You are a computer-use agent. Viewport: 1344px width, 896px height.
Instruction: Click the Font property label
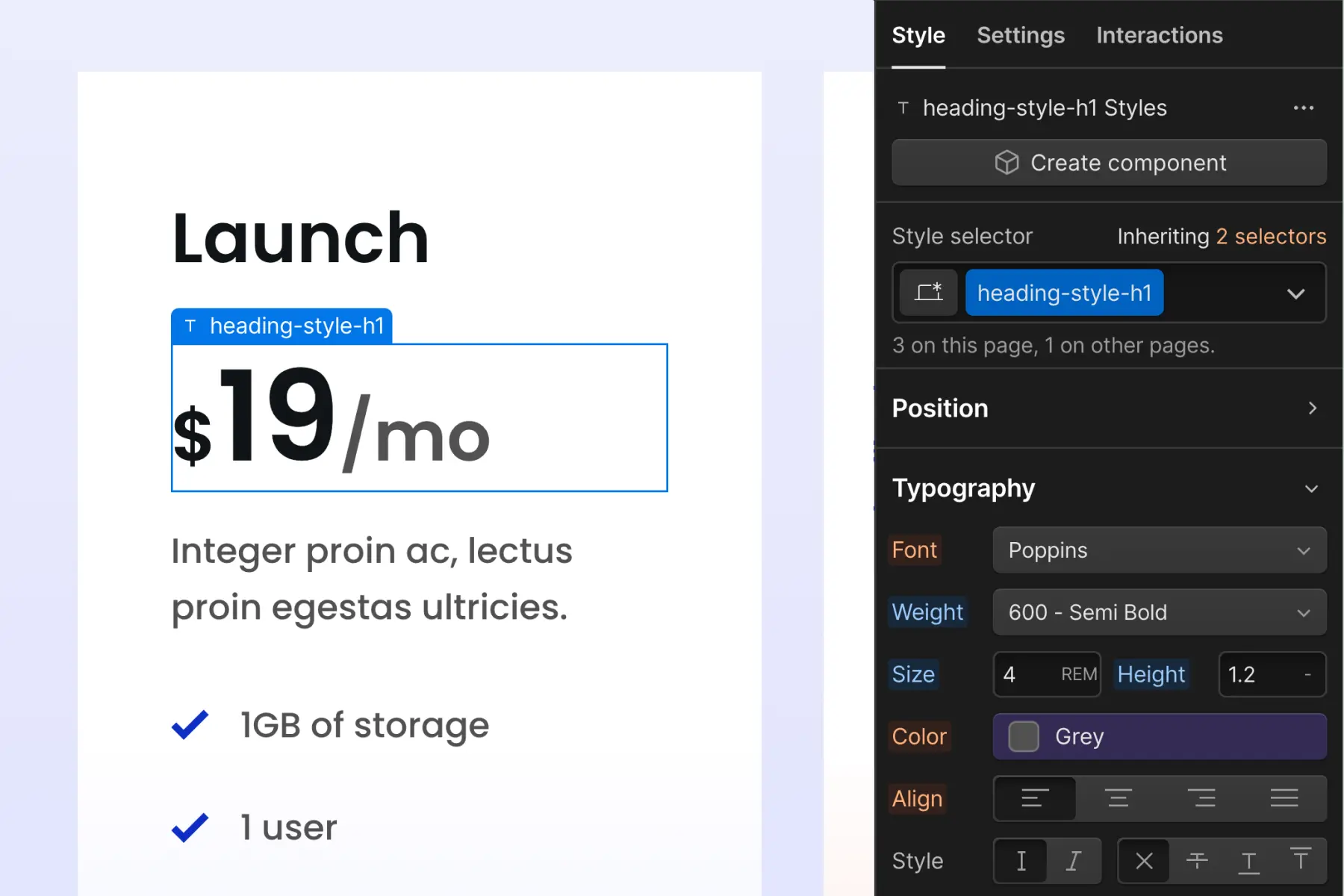click(x=914, y=550)
